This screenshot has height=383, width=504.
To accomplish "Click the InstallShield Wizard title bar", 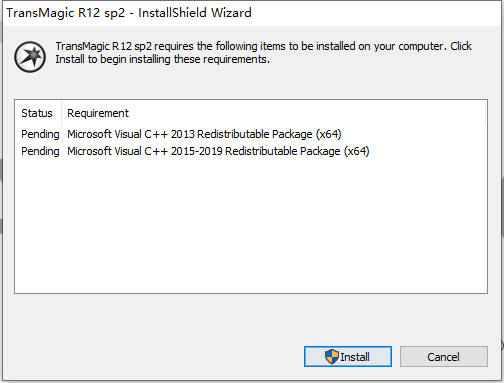I will point(252,13).
